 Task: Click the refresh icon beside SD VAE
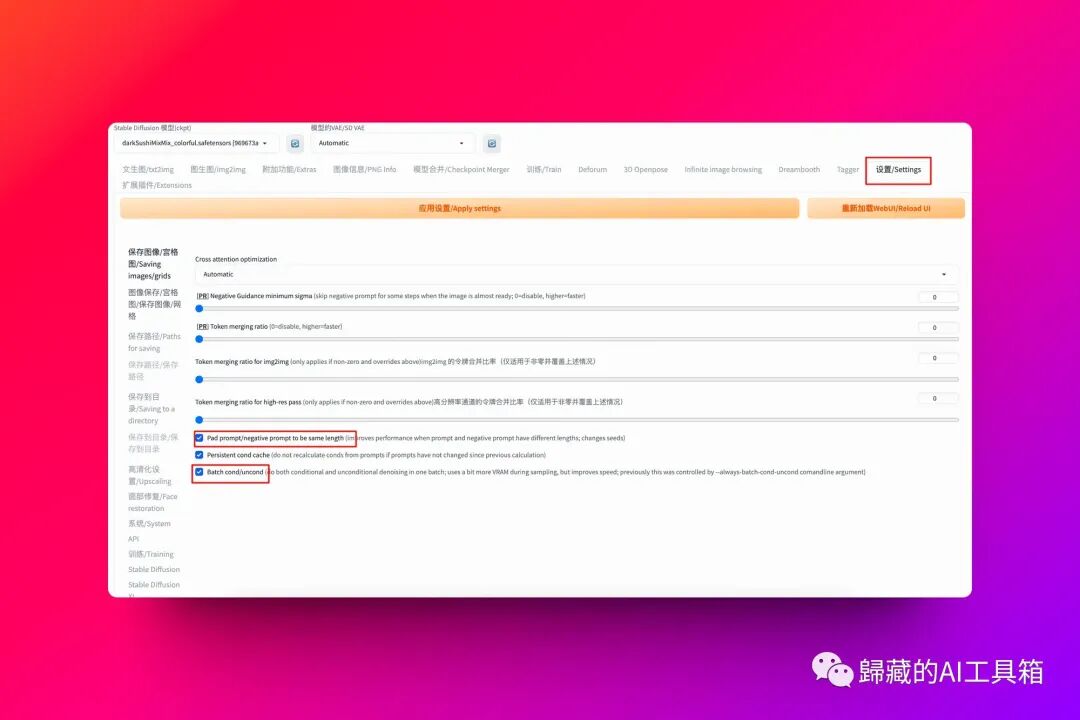coord(492,143)
